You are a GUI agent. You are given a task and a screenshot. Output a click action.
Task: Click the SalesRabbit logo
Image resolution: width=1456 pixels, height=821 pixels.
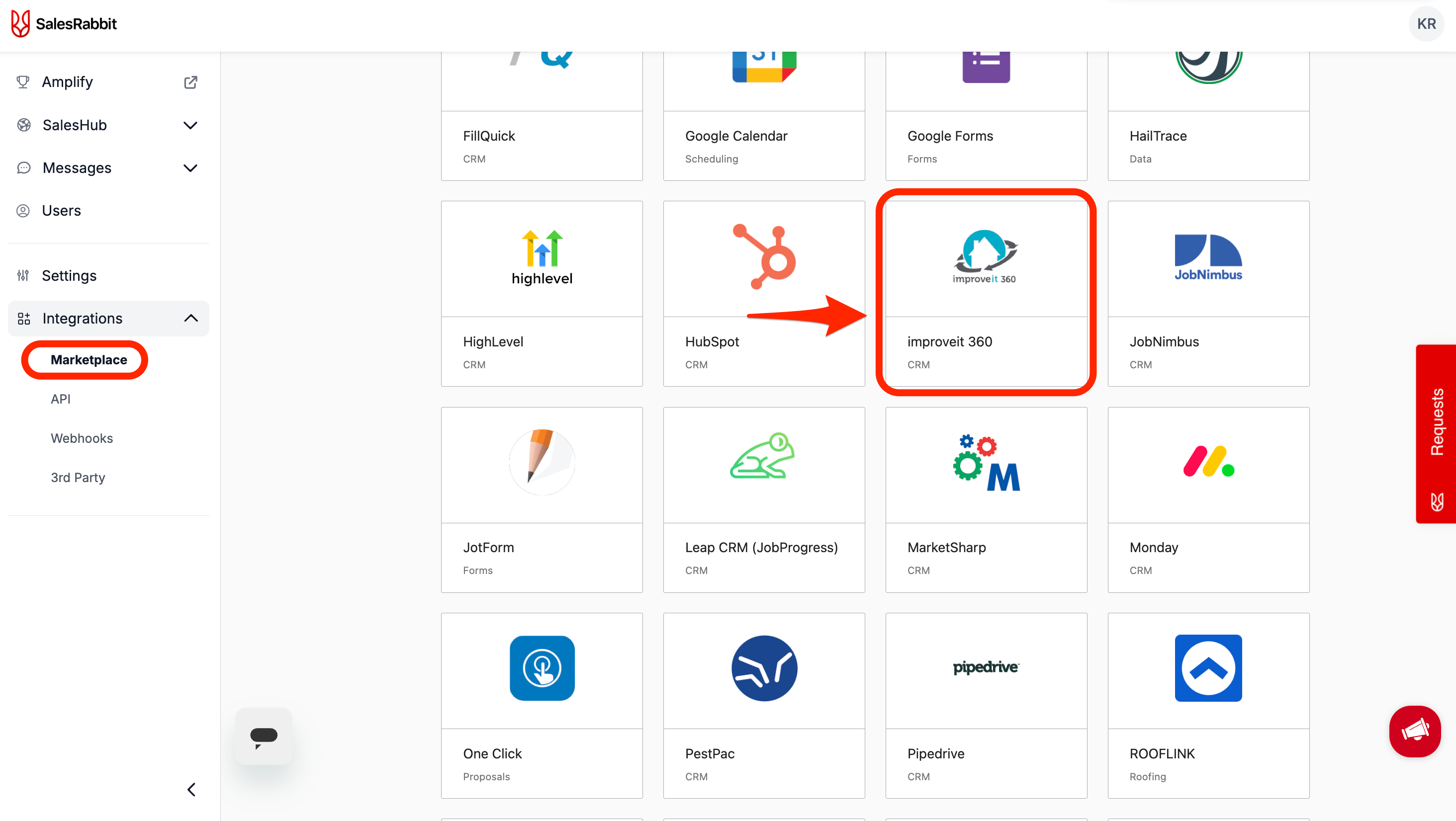point(64,24)
